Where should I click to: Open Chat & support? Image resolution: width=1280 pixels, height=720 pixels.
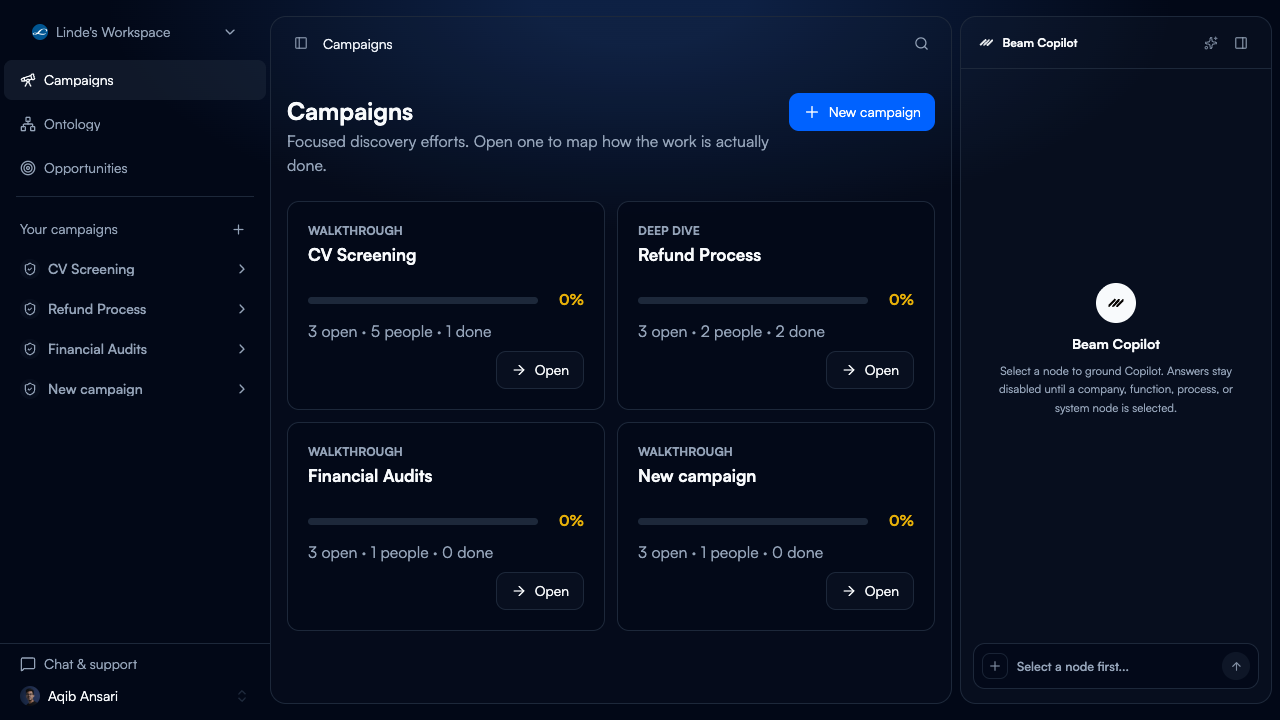135,664
